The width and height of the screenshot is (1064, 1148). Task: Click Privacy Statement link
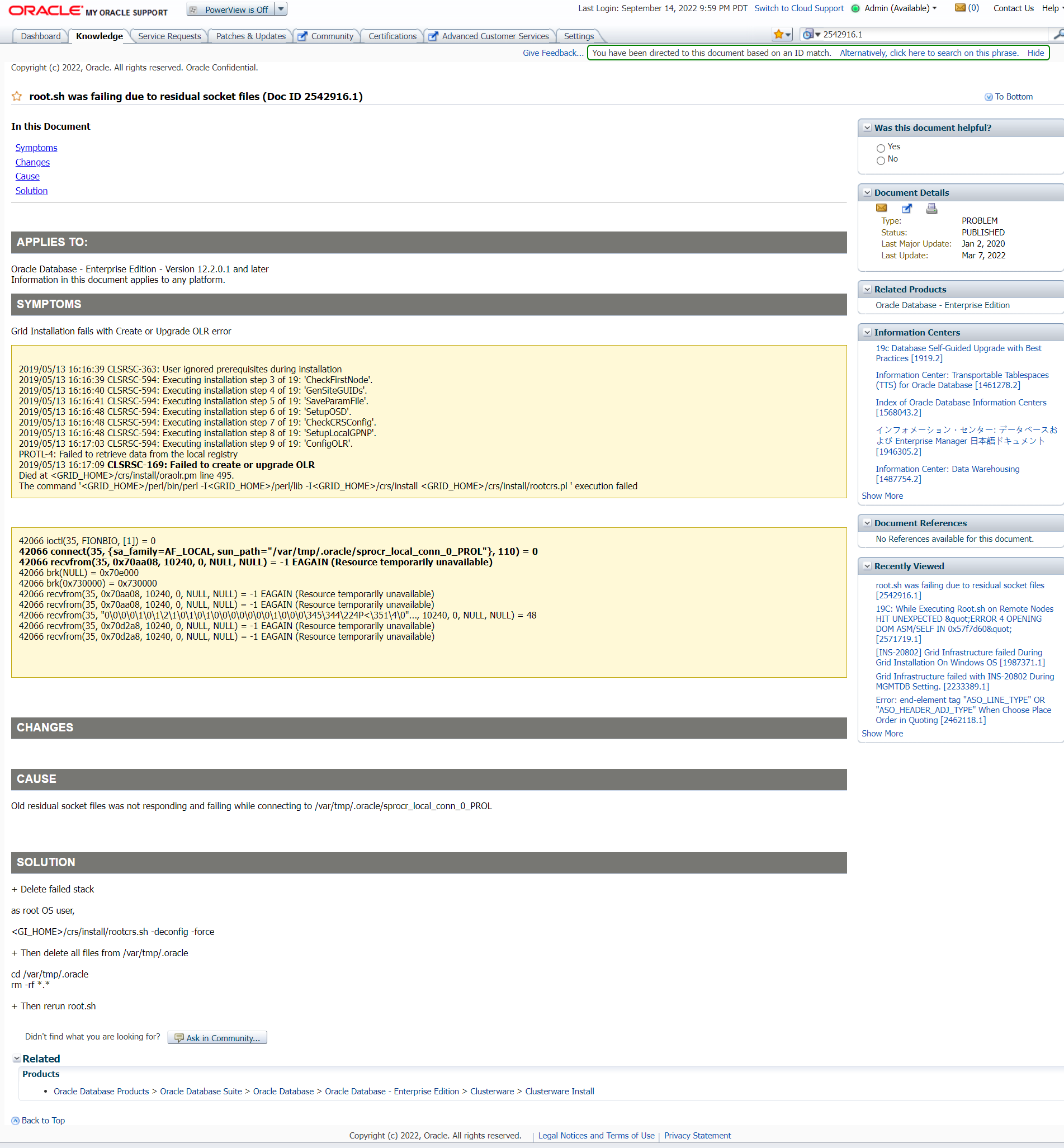point(697,1135)
